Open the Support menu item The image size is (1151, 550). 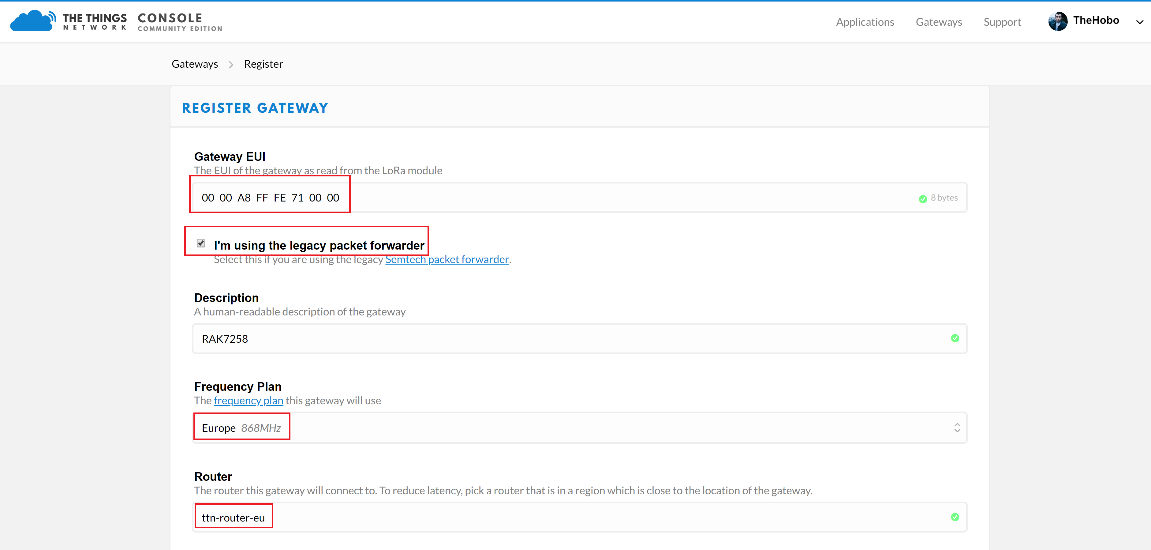point(1002,22)
